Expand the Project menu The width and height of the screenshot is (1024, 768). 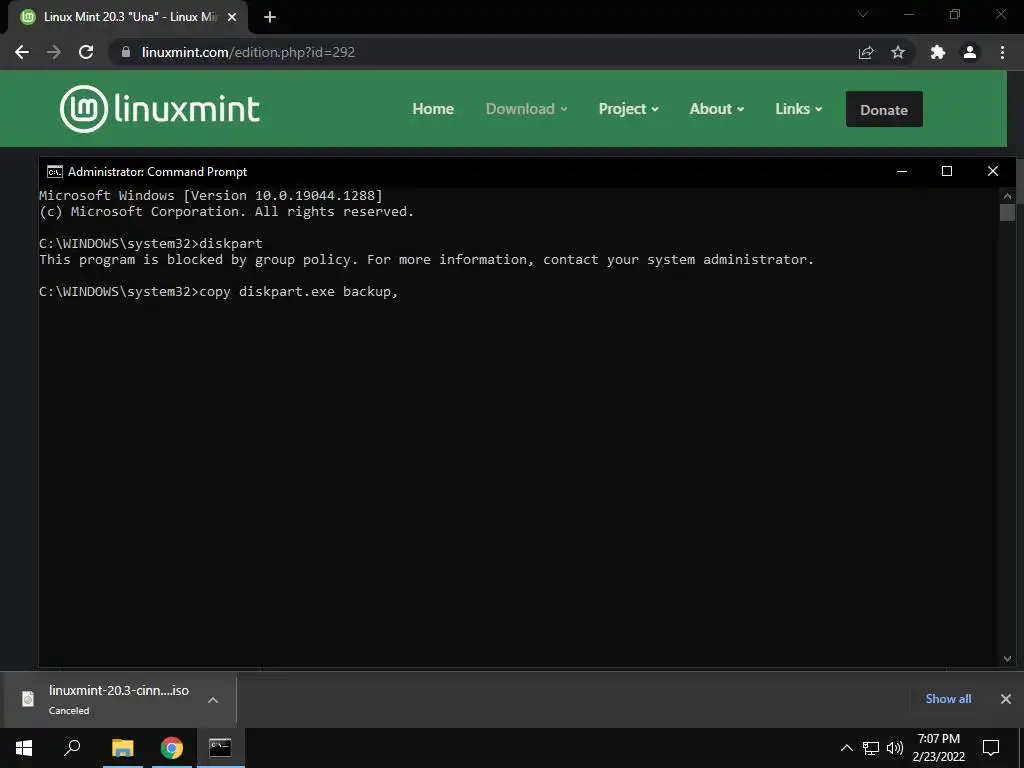coord(628,109)
